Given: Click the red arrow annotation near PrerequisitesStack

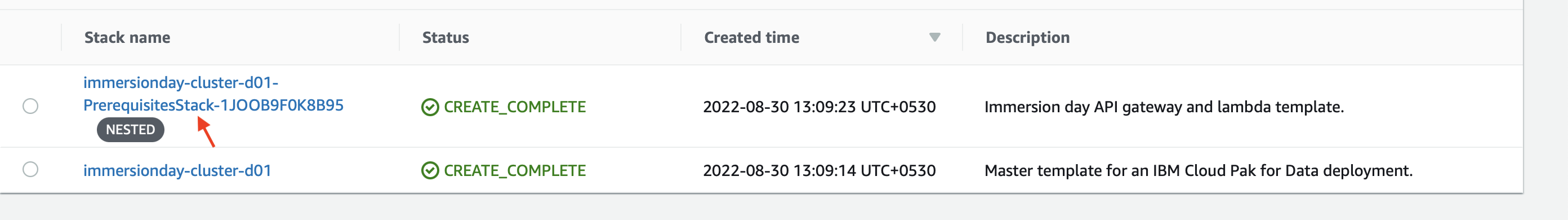Looking at the screenshot, I should [x=206, y=131].
